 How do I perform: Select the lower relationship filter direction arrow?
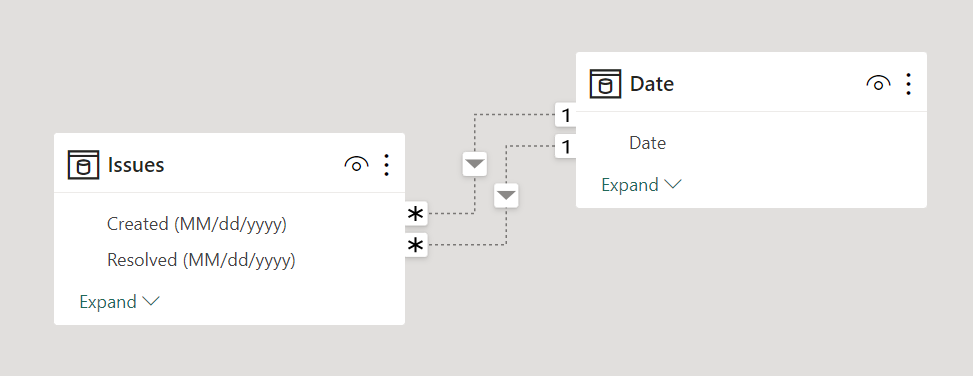pos(506,195)
